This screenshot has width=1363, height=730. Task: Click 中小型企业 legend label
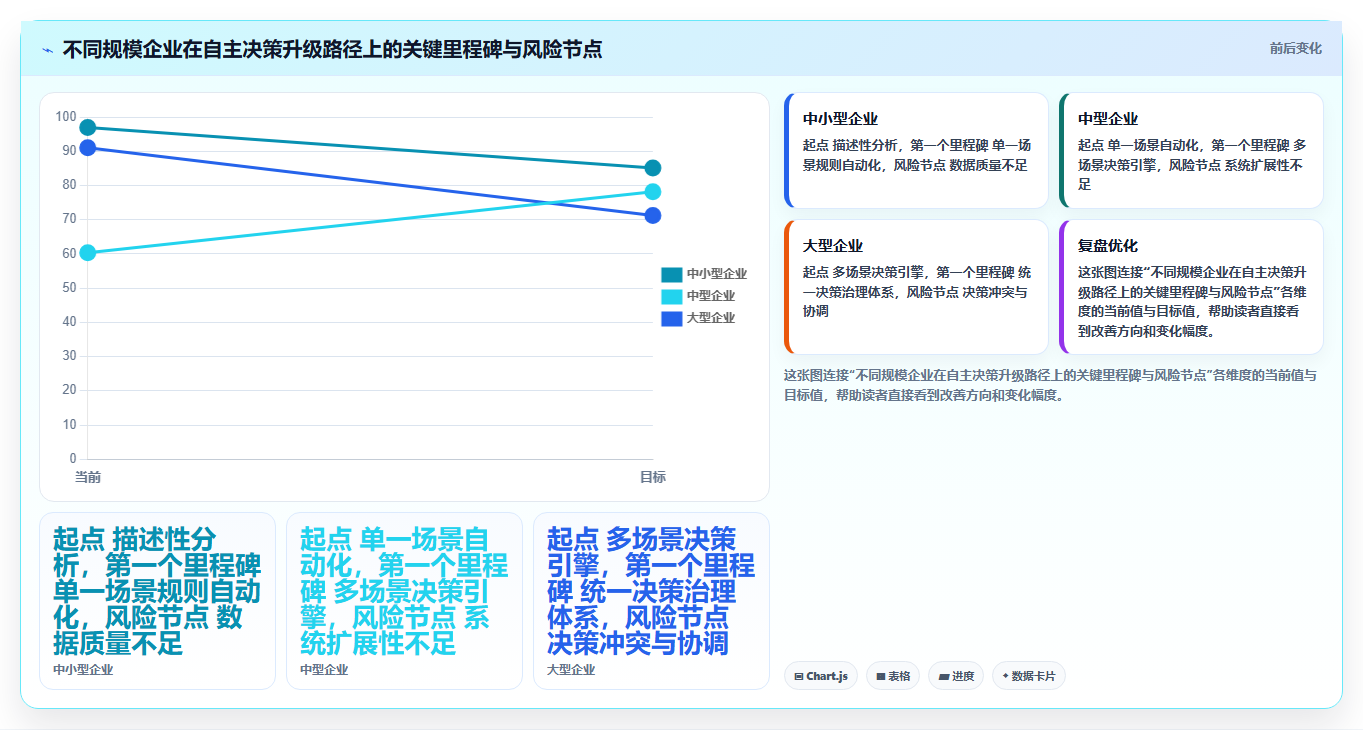tap(717, 274)
